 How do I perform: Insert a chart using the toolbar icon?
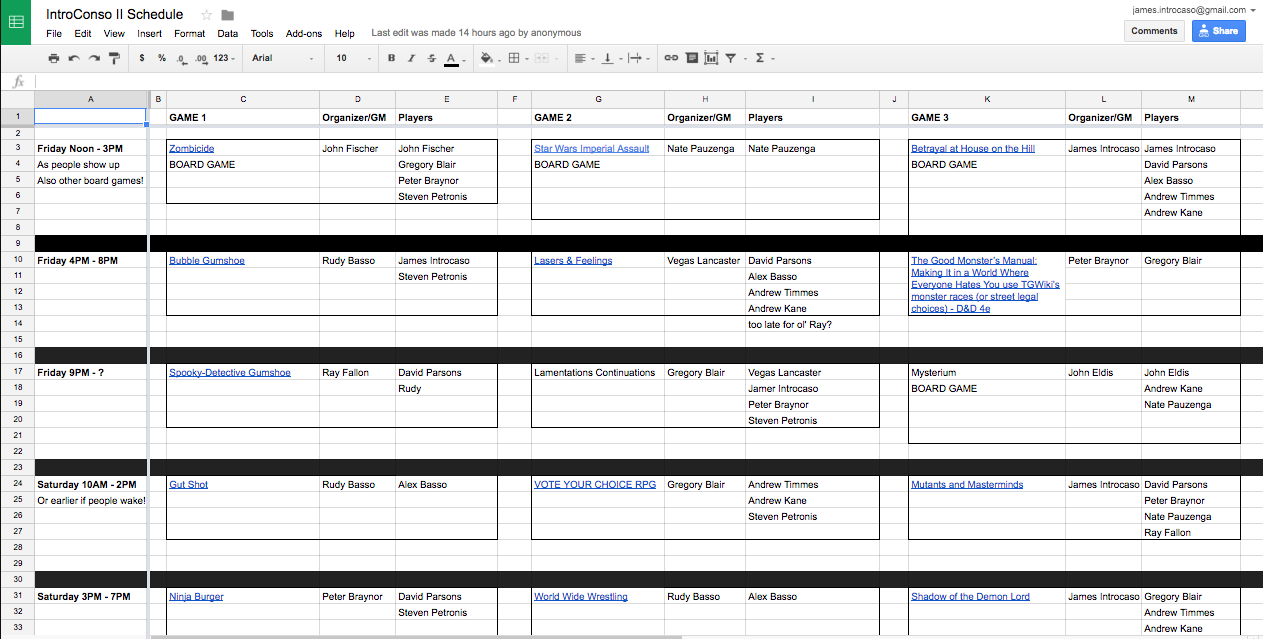[x=711, y=59]
